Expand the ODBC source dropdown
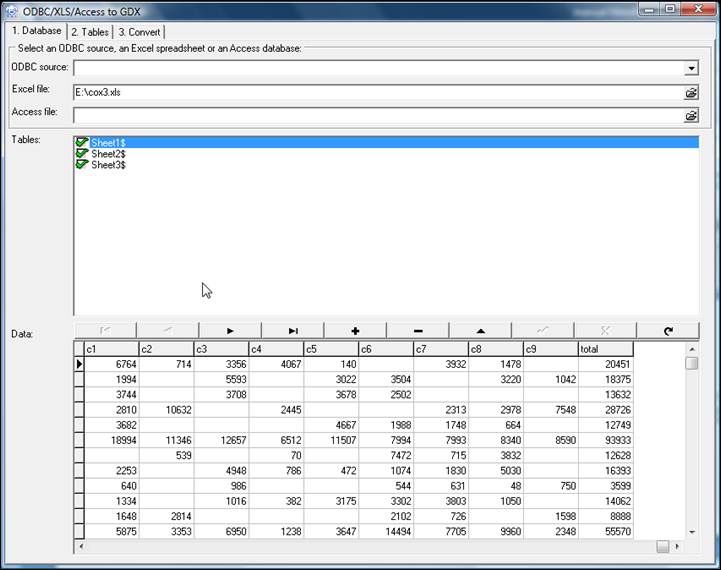This screenshot has height=570, width=721. (x=690, y=68)
